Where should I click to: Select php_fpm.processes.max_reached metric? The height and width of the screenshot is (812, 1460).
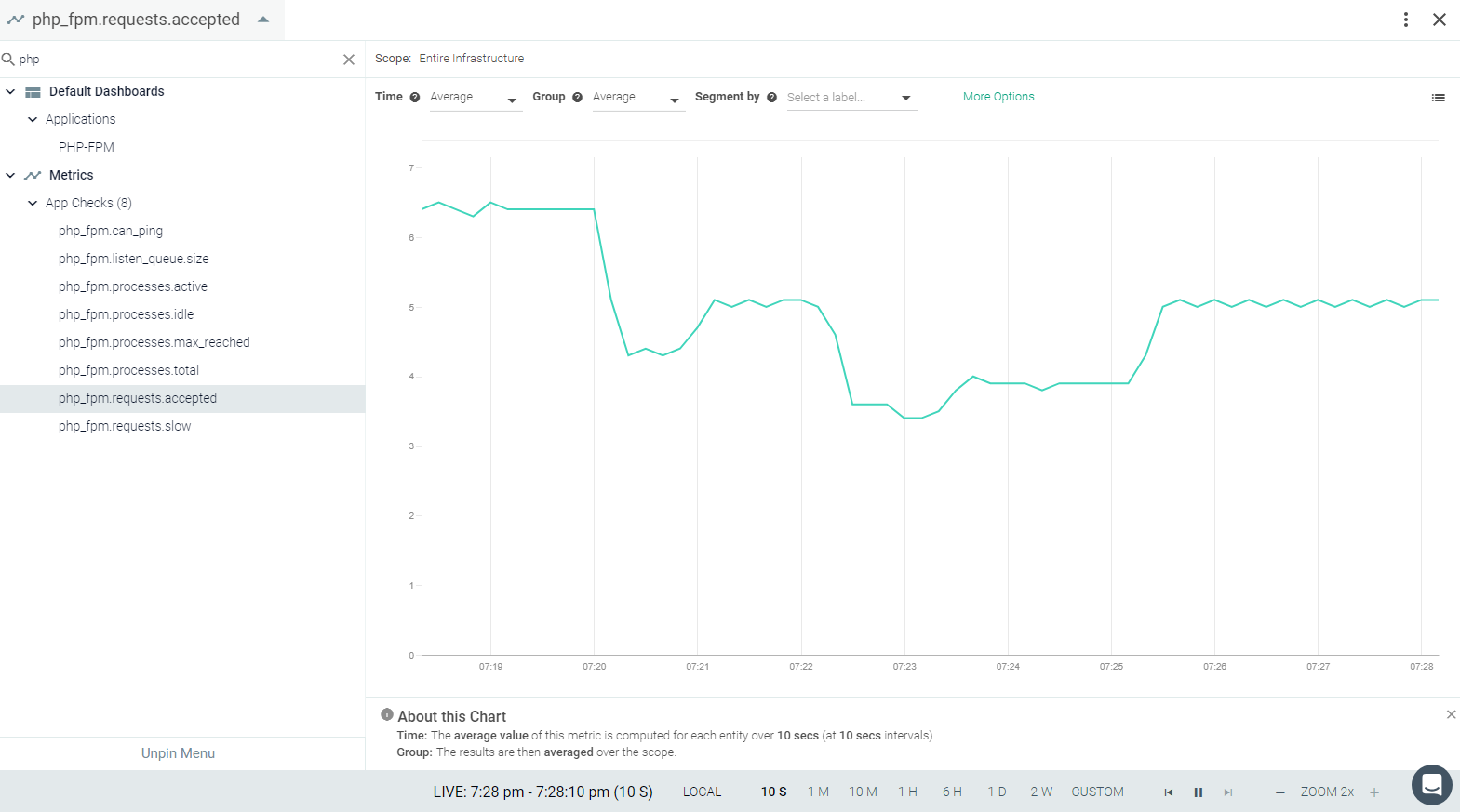click(154, 342)
